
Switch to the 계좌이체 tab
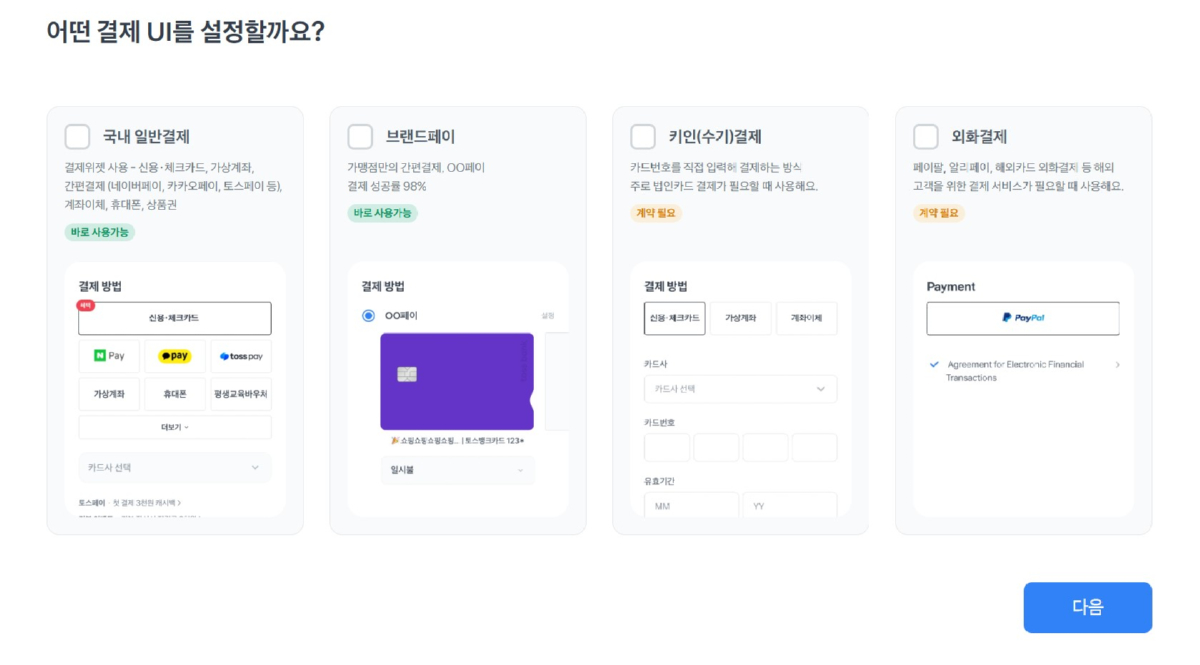click(x=807, y=318)
